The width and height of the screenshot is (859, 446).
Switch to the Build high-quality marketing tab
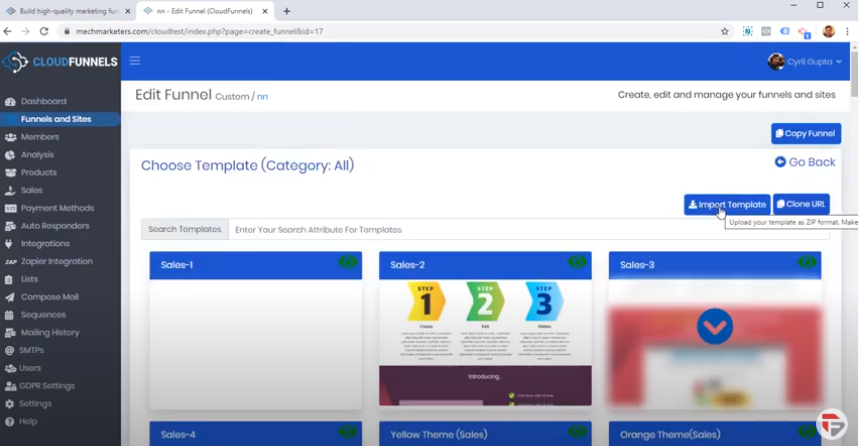click(66, 11)
